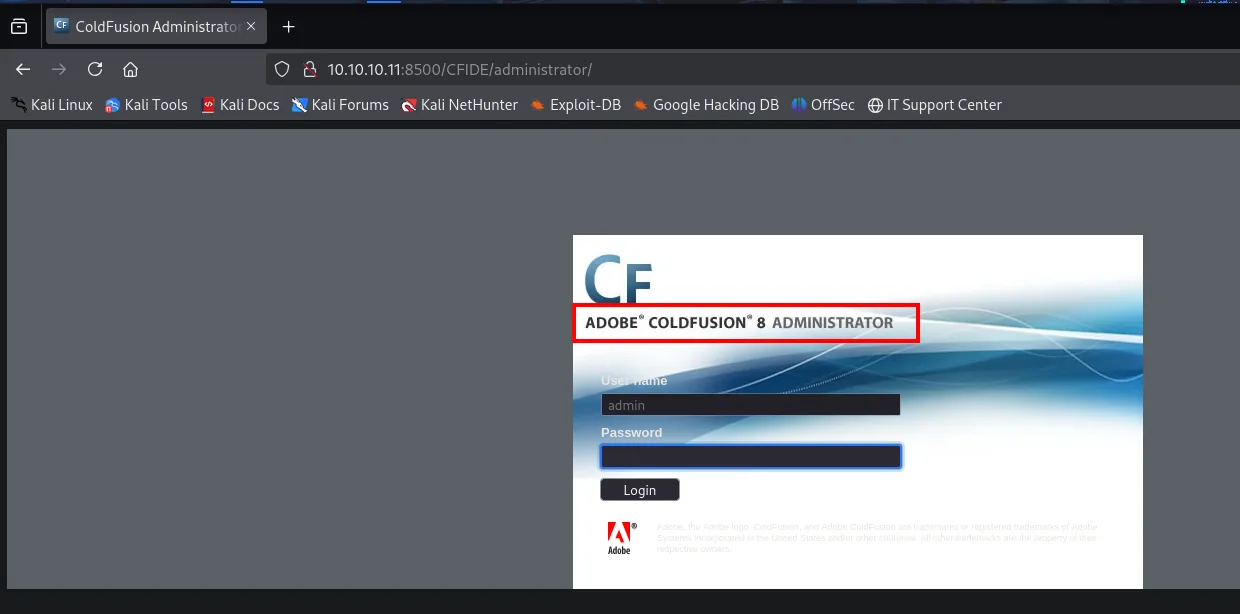The image size is (1240, 614).
Task: Open the Kali Docs bookmark
Action: [240, 104]
